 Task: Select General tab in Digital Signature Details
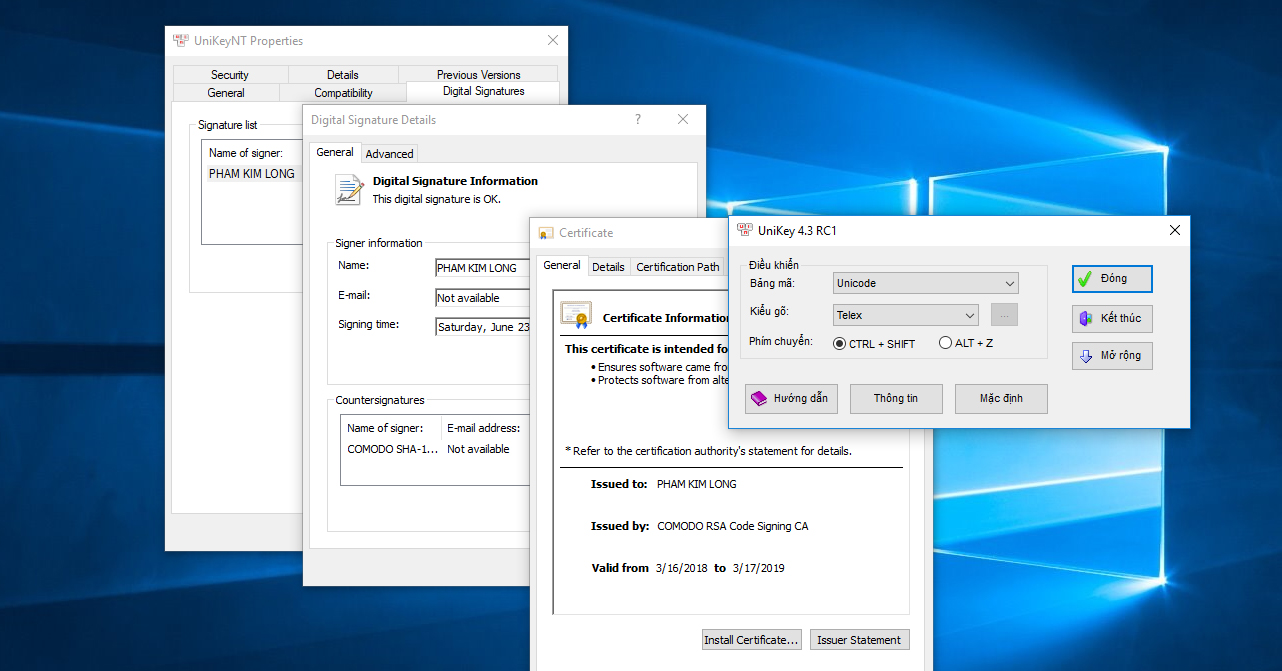pyautogui.click(x=335, y=152)
